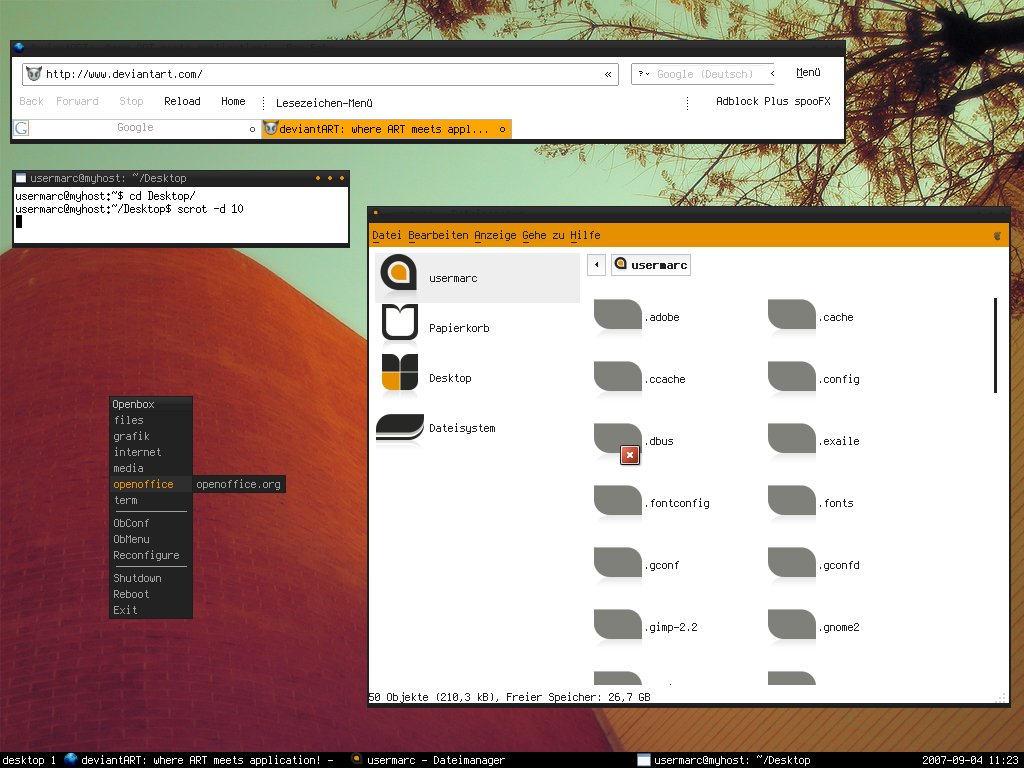The width and height of the screenshot is (1024, 768).
Task: Open Papierkorb trash in the sidebar
Action: (x=477, y=327)
